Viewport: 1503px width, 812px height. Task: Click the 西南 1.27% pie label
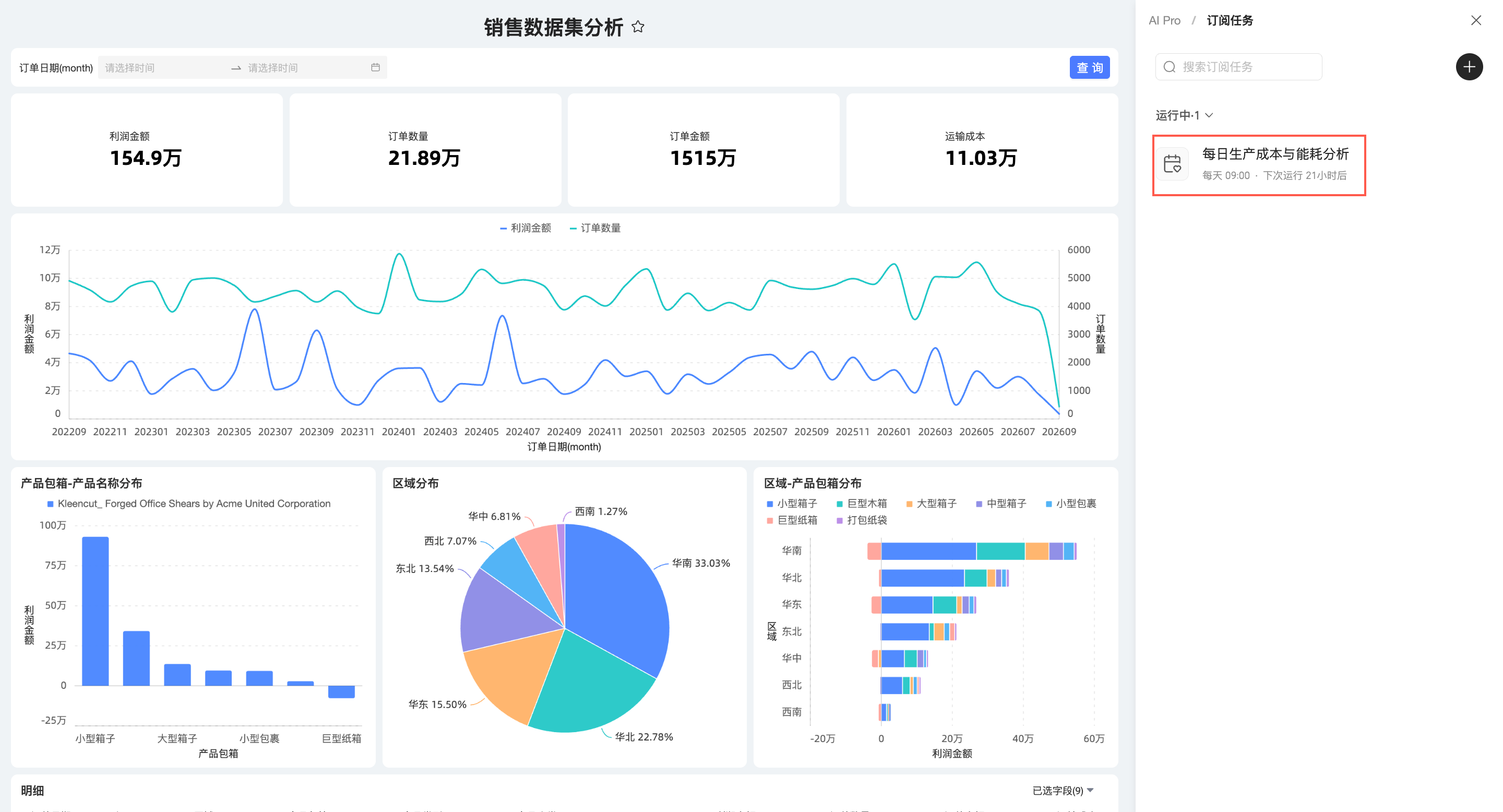point(601,511)
